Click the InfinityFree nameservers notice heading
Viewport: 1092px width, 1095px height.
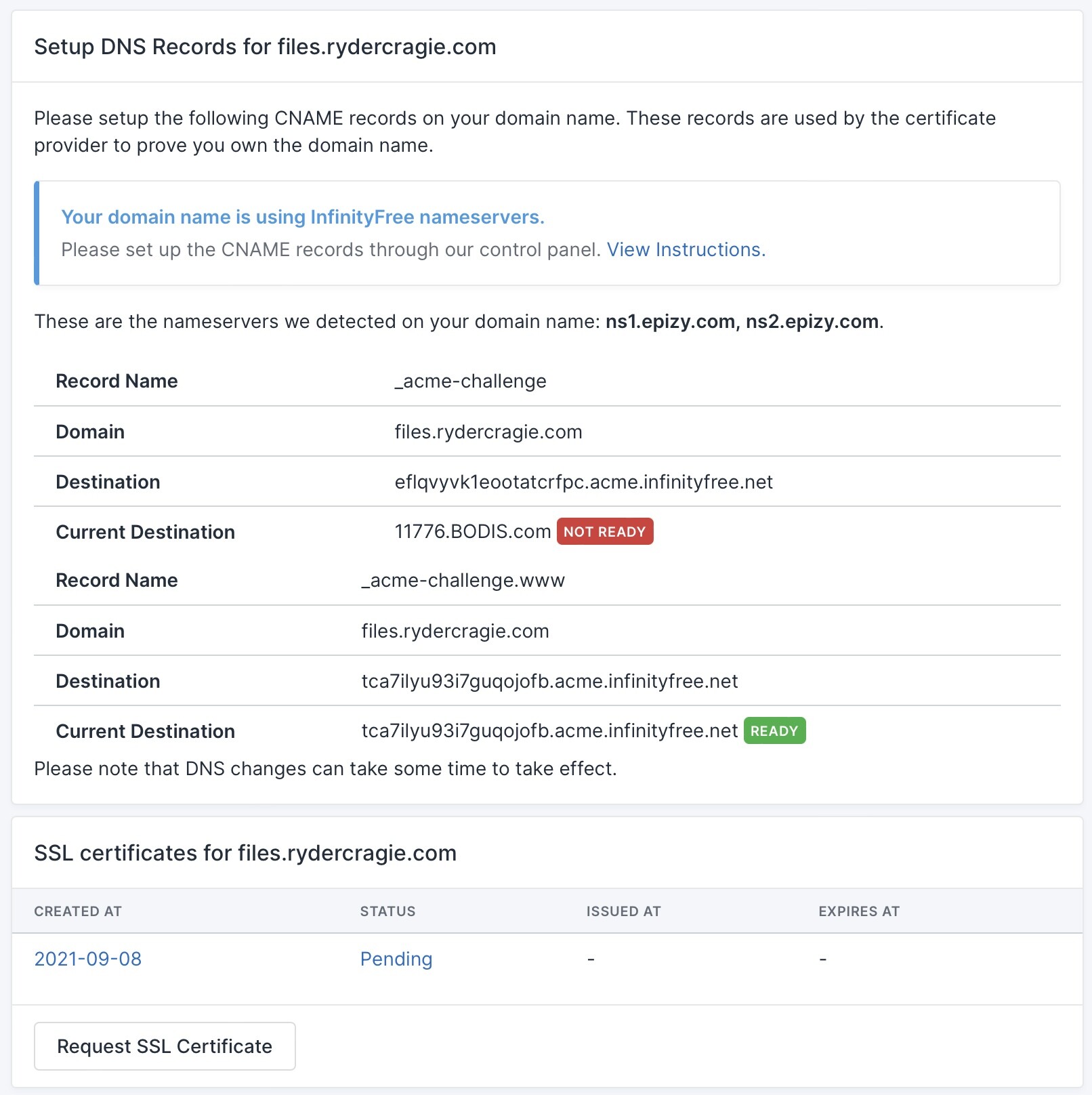coord(303,217)
